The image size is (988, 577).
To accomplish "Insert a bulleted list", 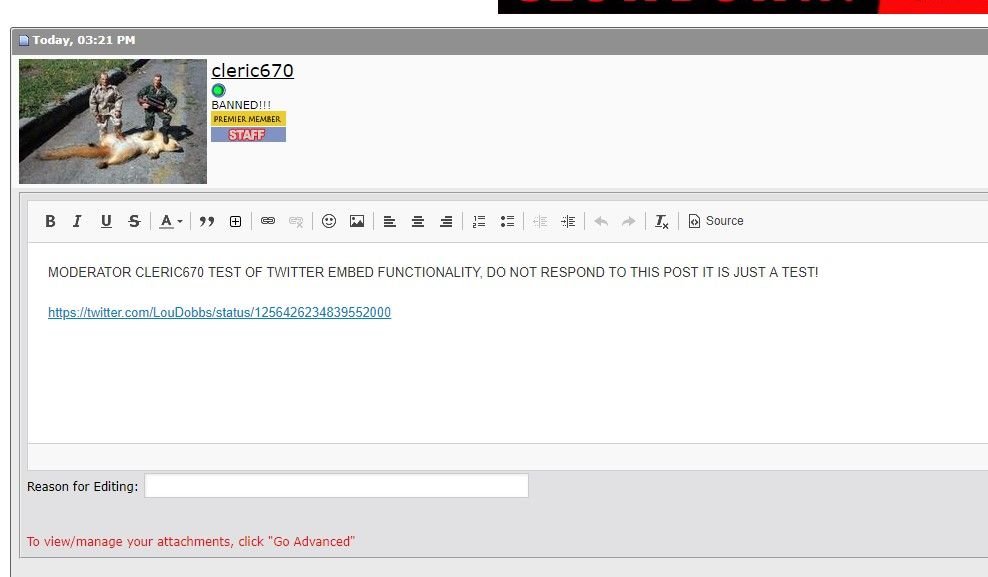I will (x=507, y=222).
